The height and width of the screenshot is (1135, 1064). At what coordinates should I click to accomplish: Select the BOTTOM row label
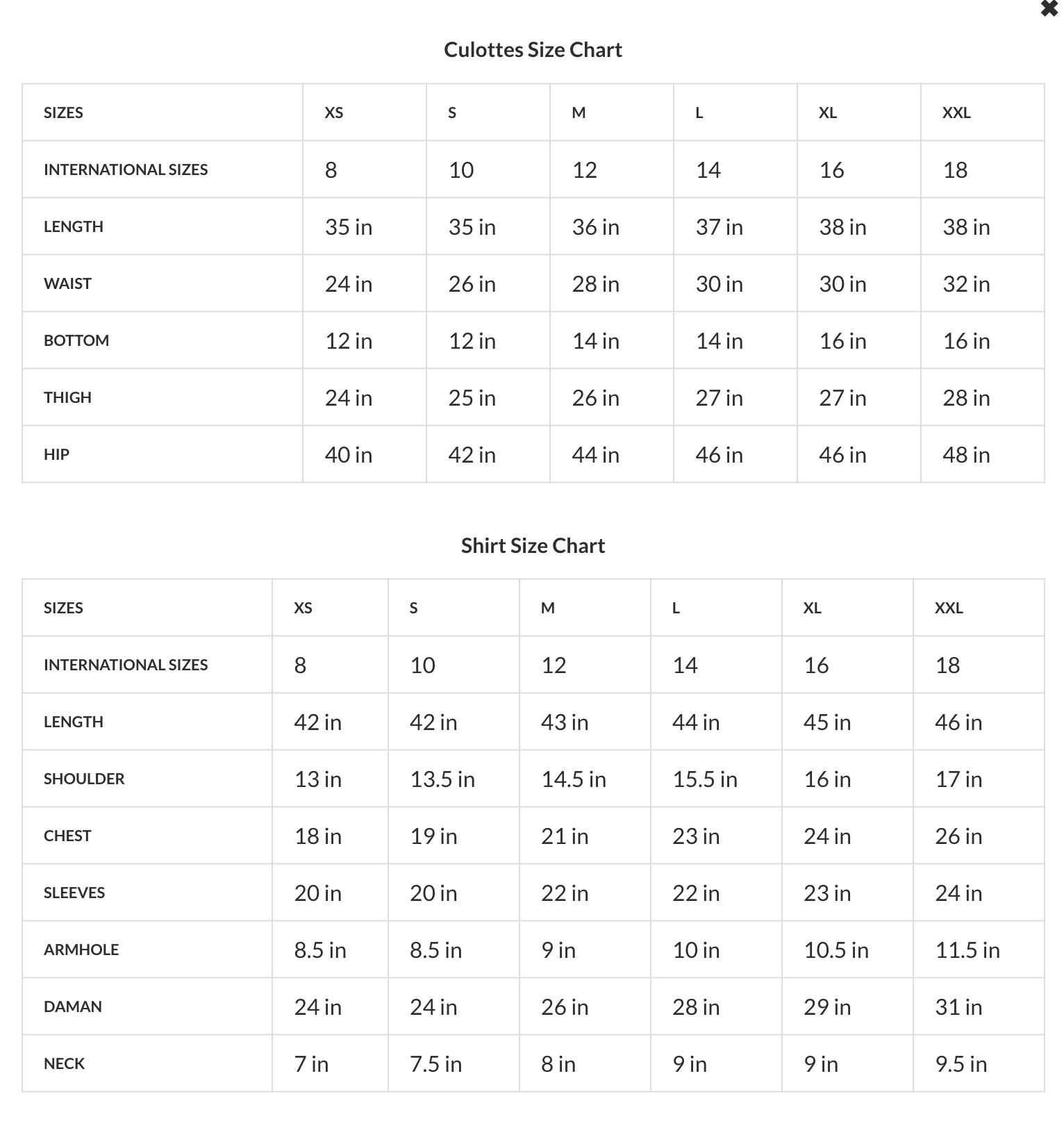coord(76,341)
